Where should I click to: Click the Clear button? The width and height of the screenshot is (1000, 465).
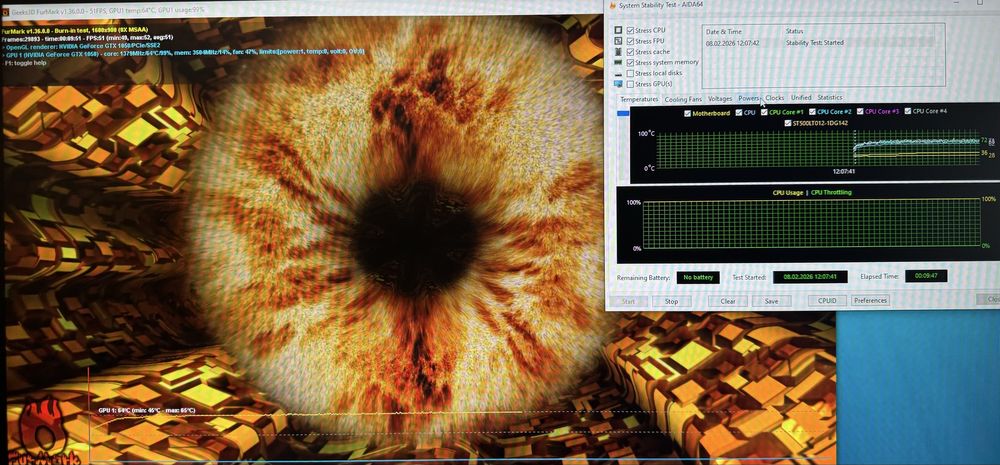728,301
